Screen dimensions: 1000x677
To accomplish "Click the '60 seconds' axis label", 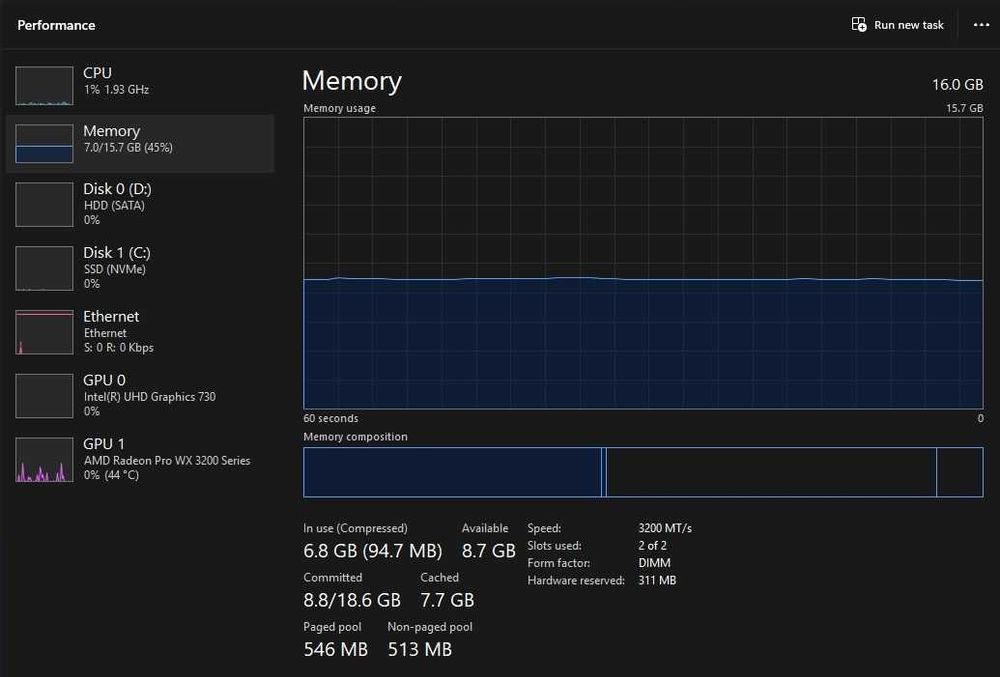I will point(330,418).
